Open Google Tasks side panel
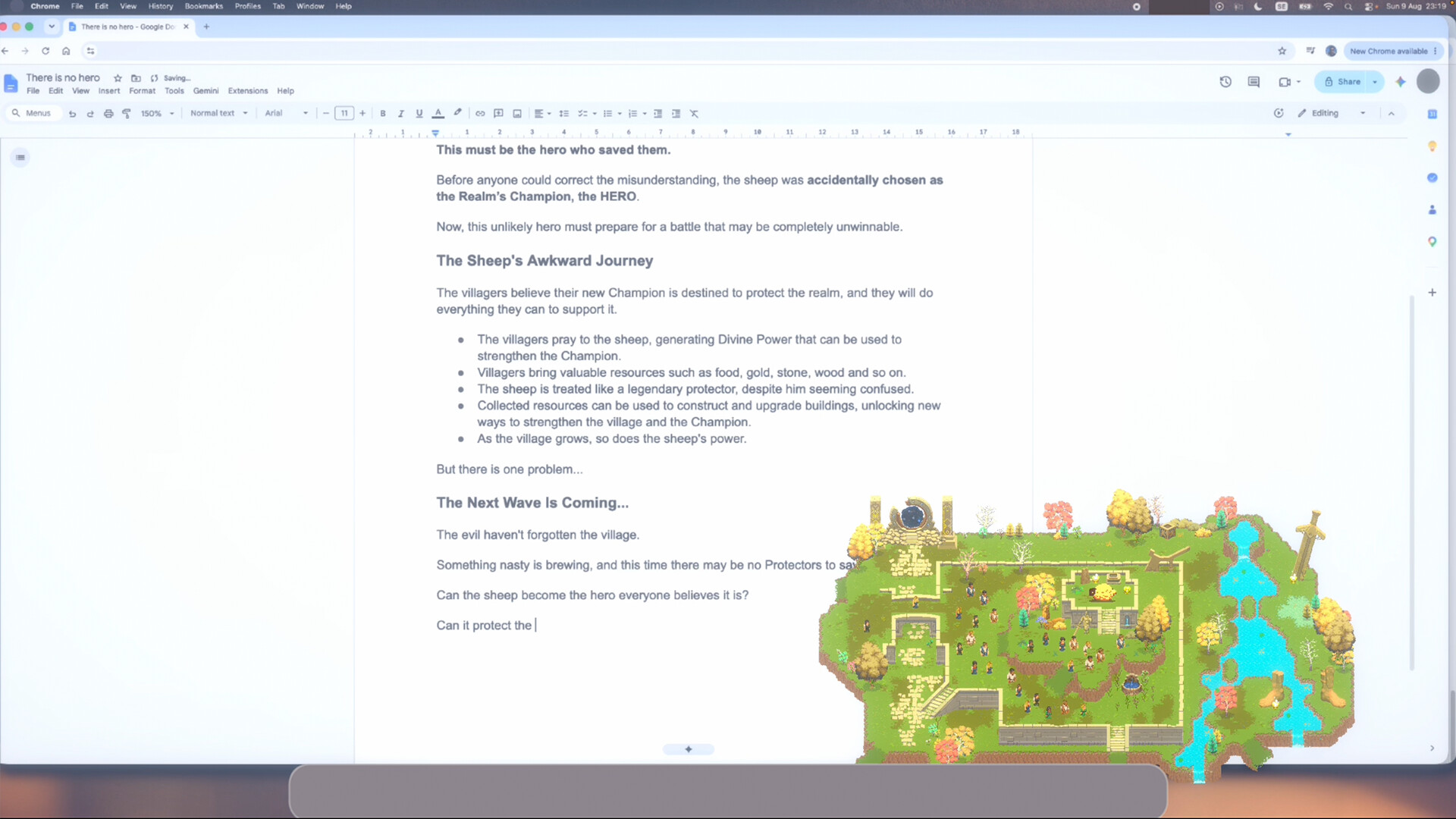 tap(1432, 177)
